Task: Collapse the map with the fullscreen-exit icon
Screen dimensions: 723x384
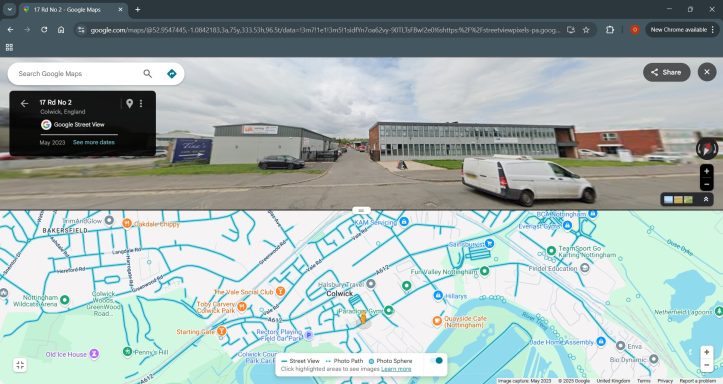Action: coord(20,365)
